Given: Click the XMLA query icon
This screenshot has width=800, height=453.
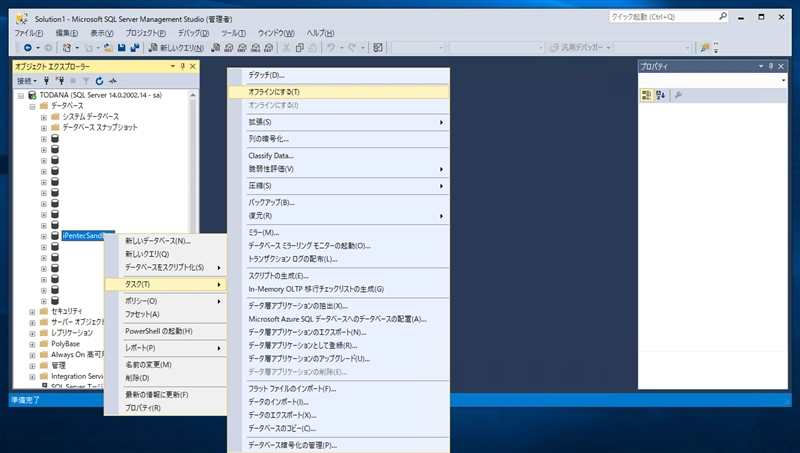Looking at the screenshot, I should click(x=256, y=47).
